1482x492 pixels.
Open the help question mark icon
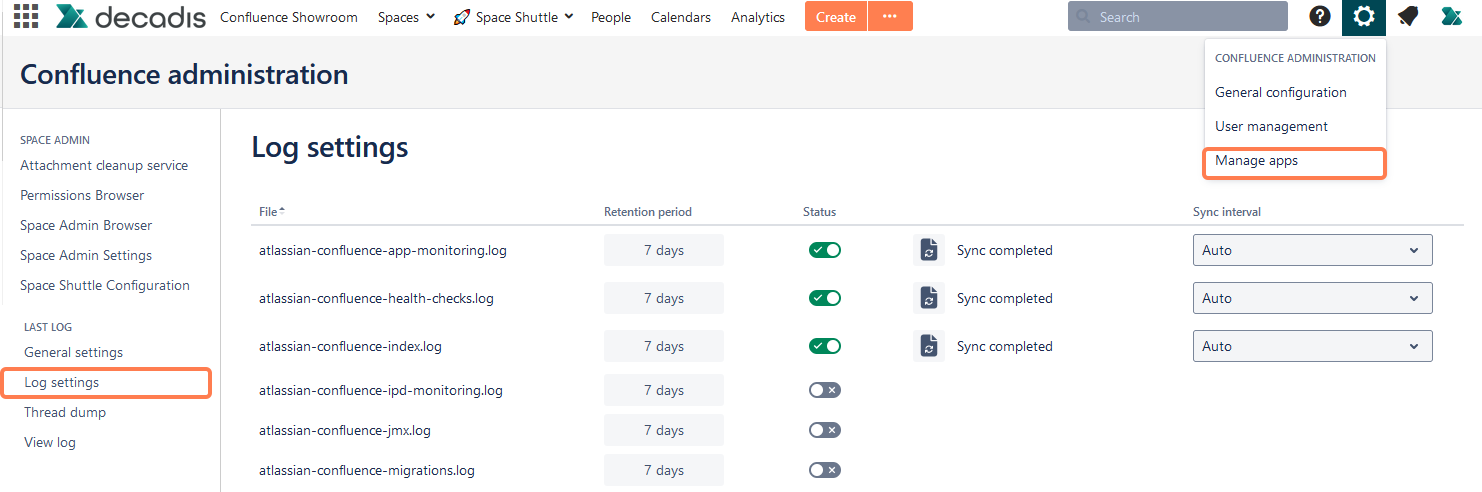(x=1320, y=17)
